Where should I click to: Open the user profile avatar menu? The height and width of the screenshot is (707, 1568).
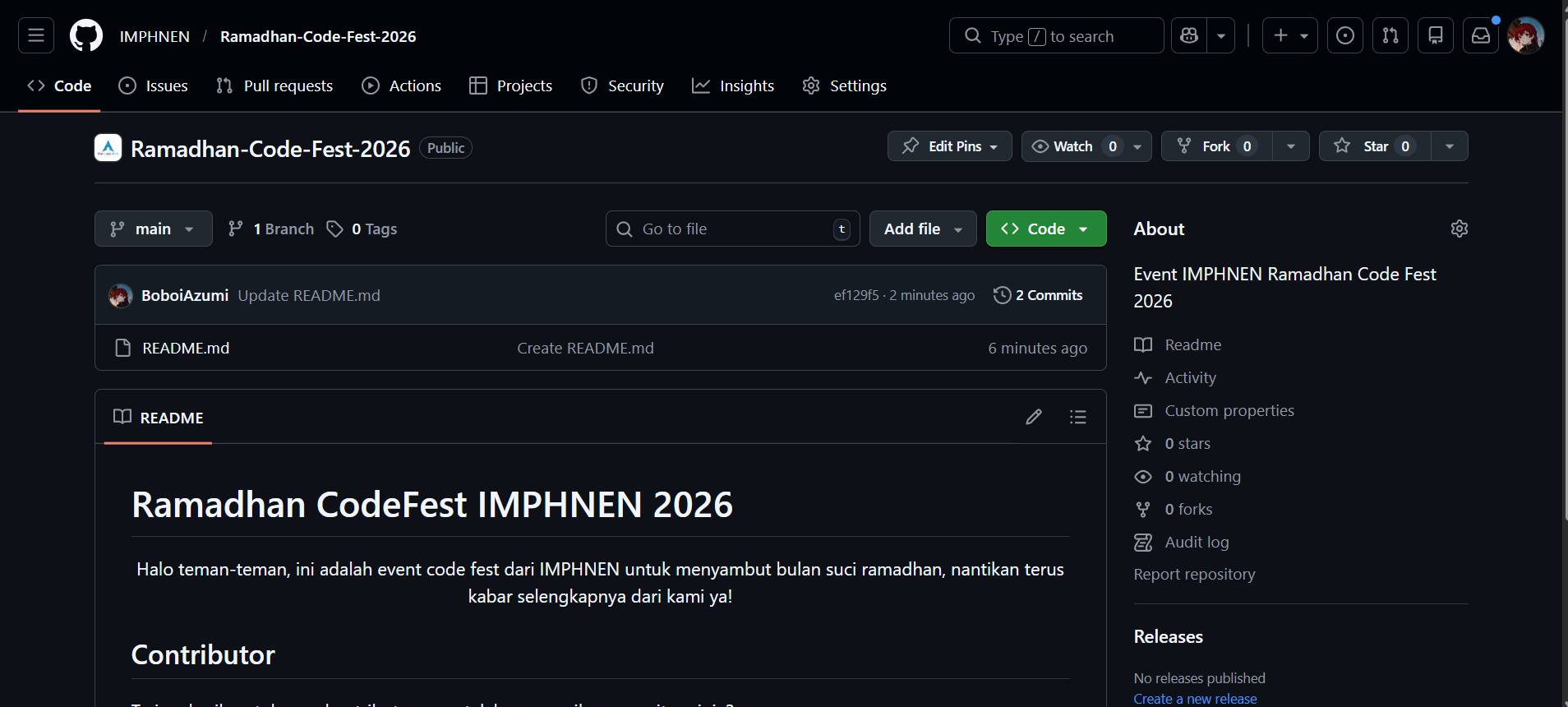pos(1526,35)
